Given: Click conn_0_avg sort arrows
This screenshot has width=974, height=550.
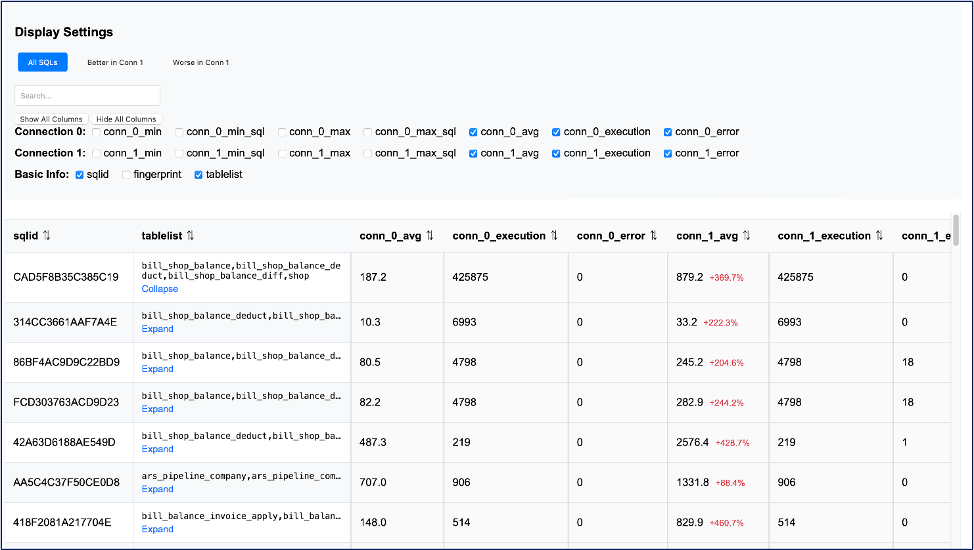Looking at the screenshot, I should (x=430, y=236).
